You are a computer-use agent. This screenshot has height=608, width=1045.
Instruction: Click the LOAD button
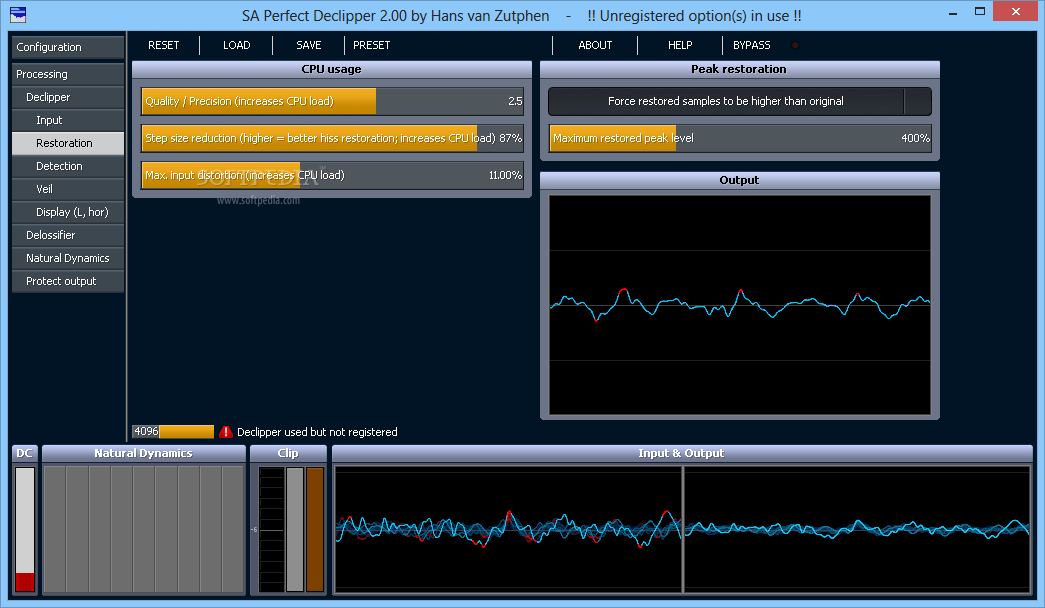click(237, 45)
